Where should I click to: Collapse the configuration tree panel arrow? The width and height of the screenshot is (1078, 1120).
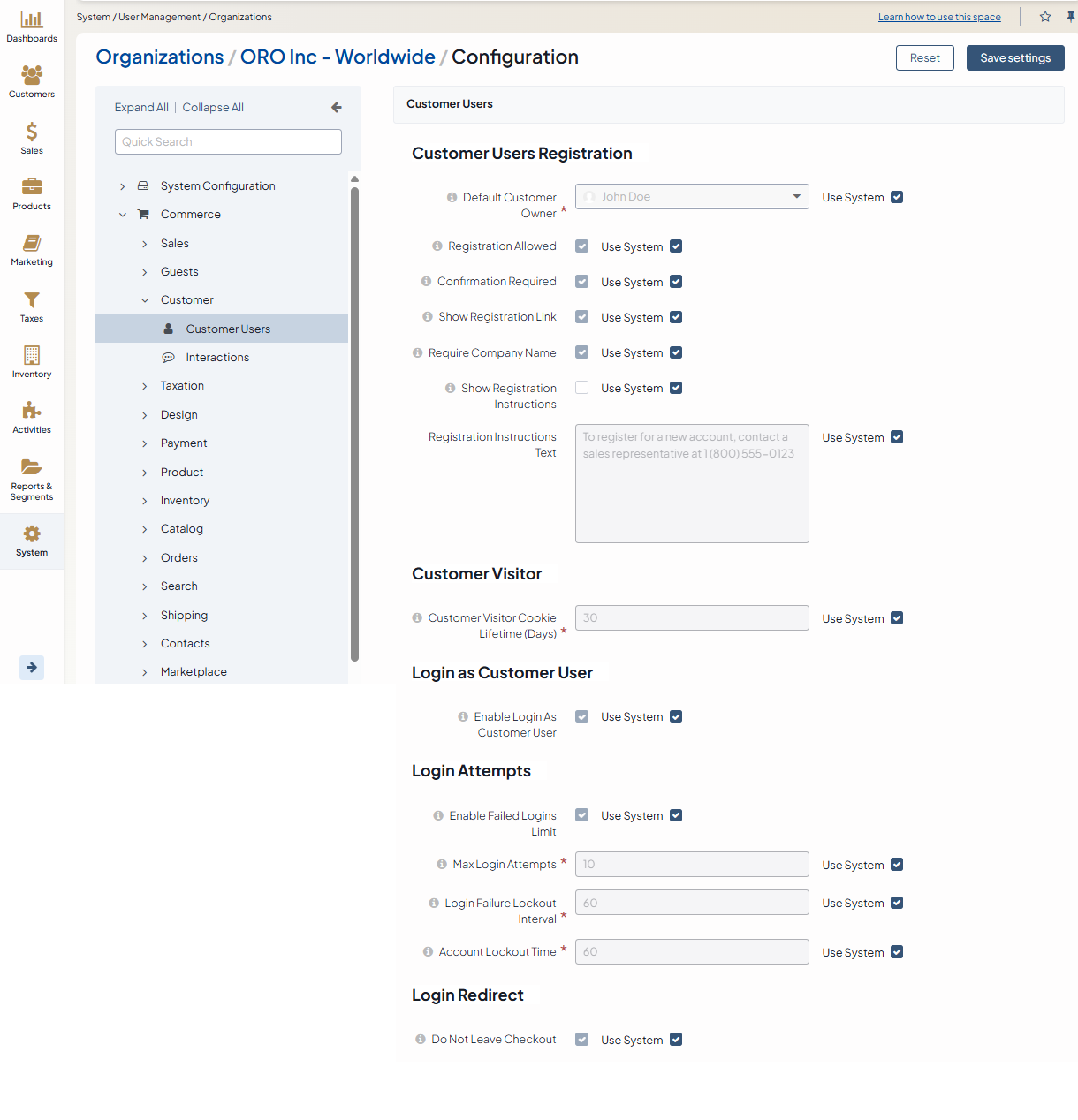click(x=337, y=108)
